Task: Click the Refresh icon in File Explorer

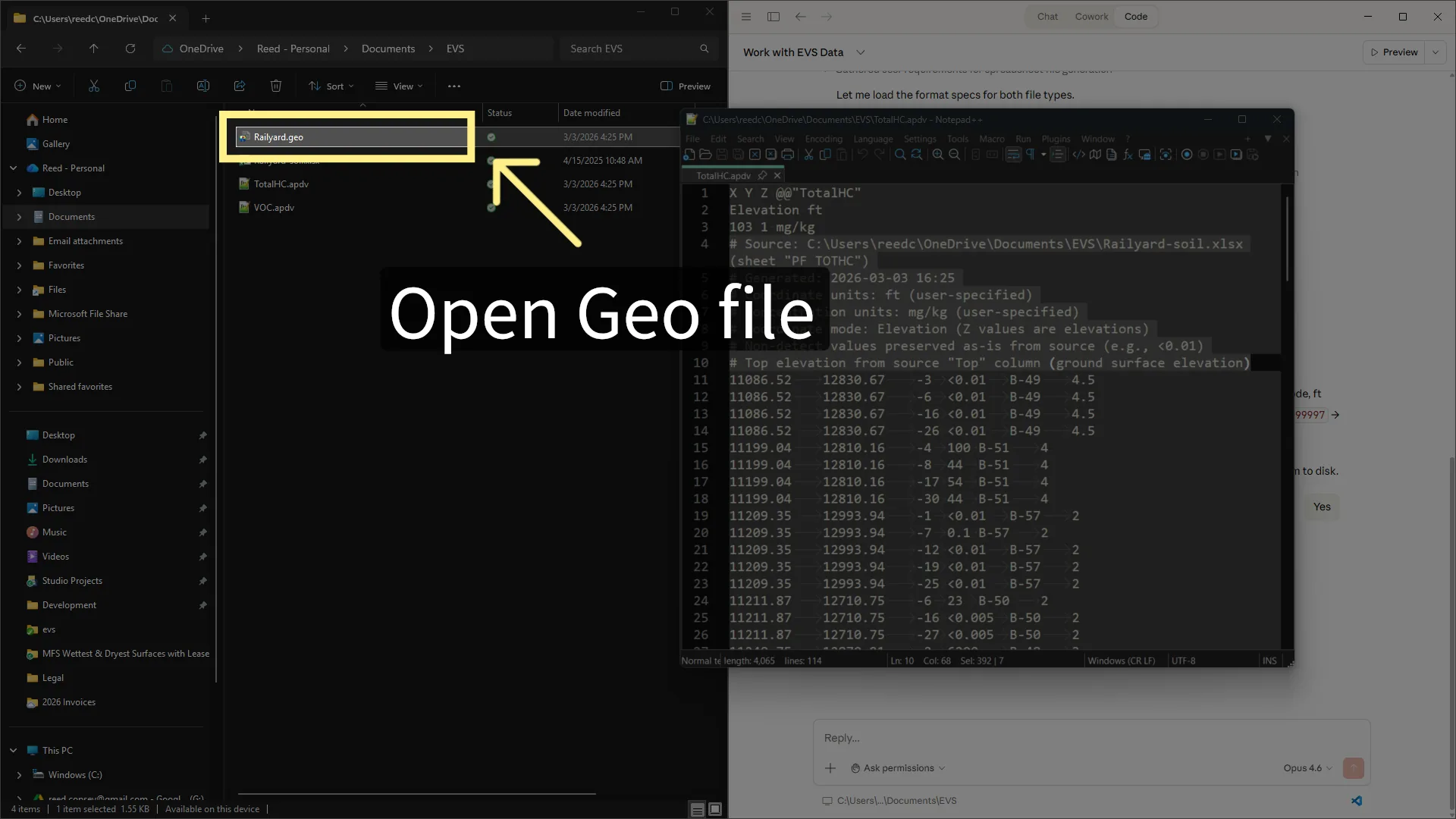Action: 130,49
